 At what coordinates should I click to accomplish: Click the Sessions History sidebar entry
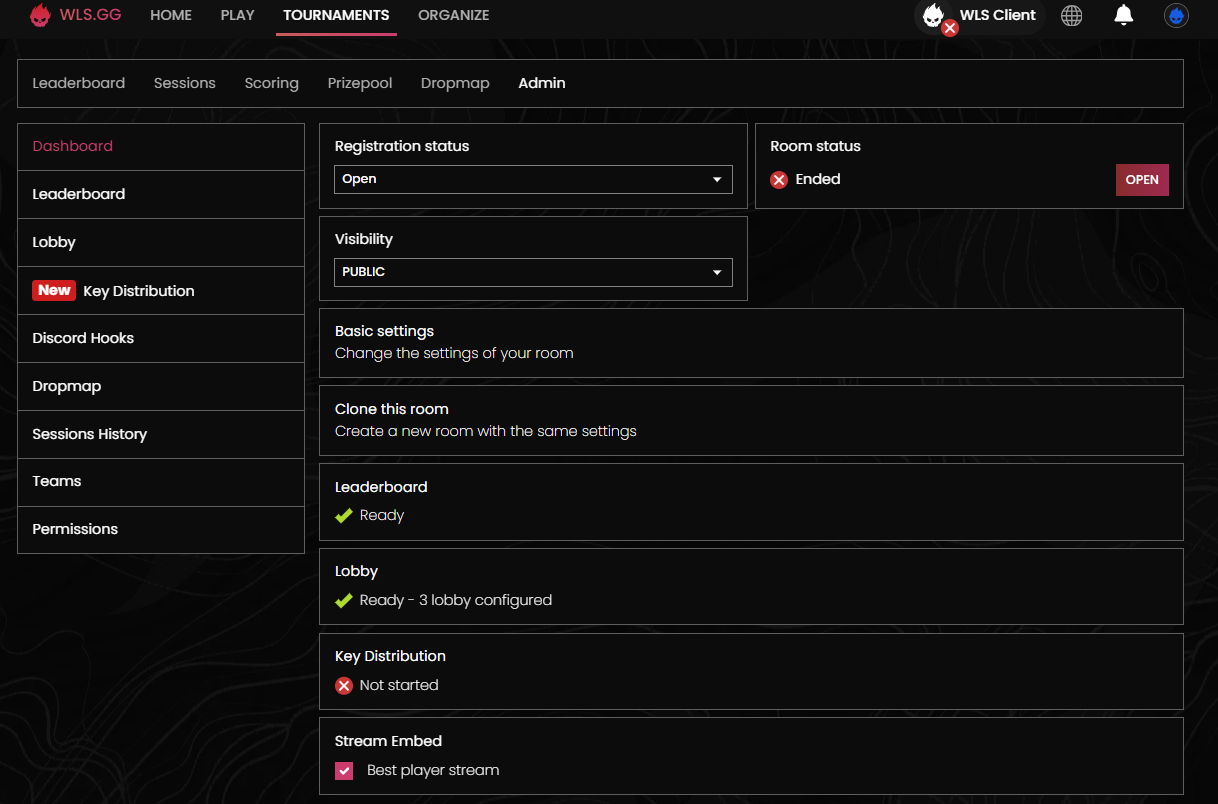click(x=90, y=434)
